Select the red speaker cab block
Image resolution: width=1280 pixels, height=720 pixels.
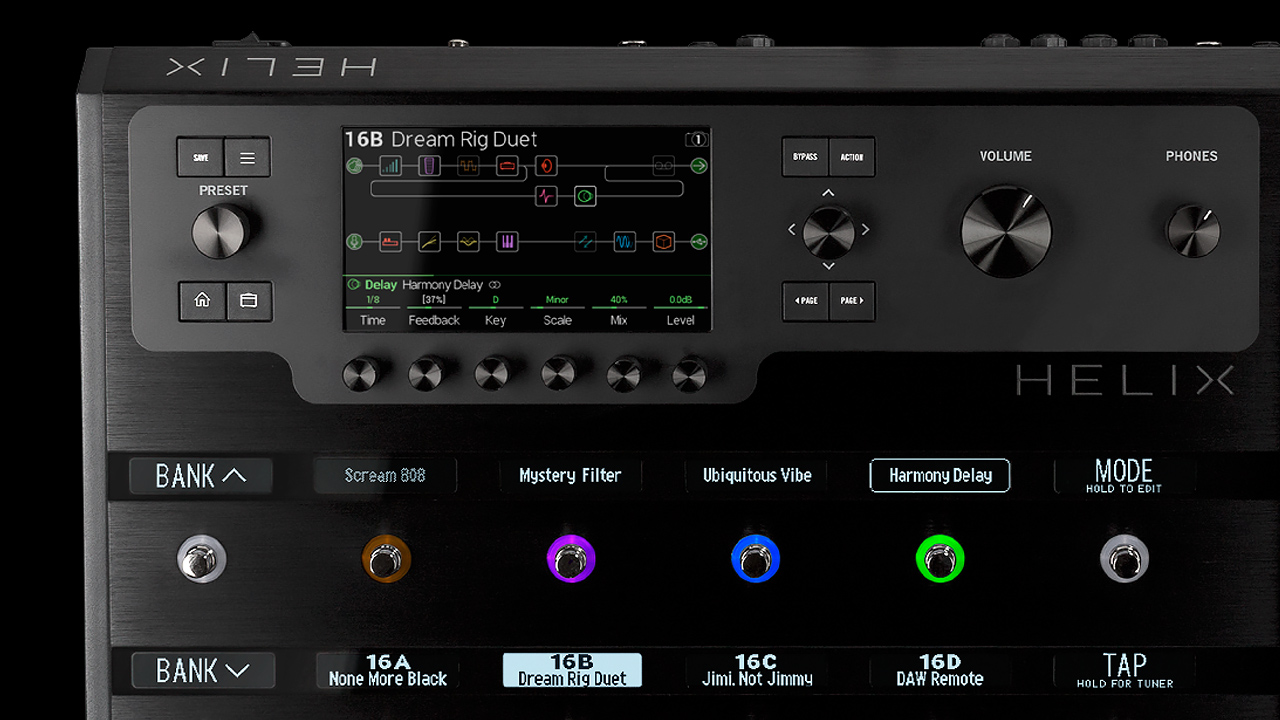[546, 166]
